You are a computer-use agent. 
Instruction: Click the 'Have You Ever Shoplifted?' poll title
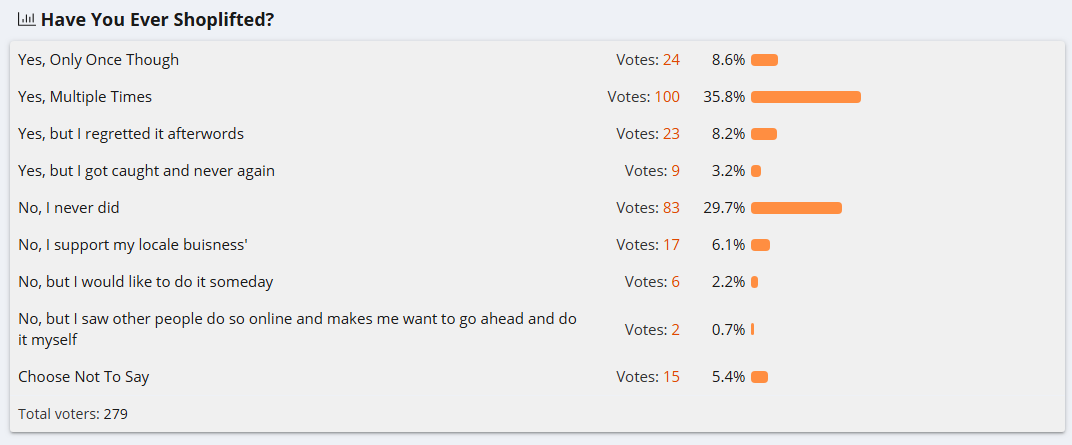(x=157, y=19)
